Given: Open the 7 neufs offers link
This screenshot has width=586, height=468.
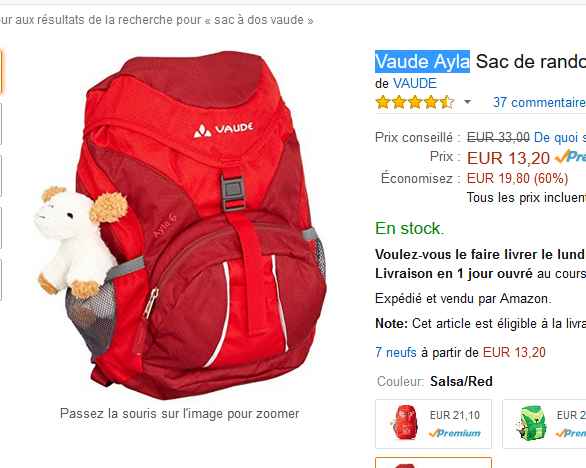Looking at the screenshot, I should point(396,352).
